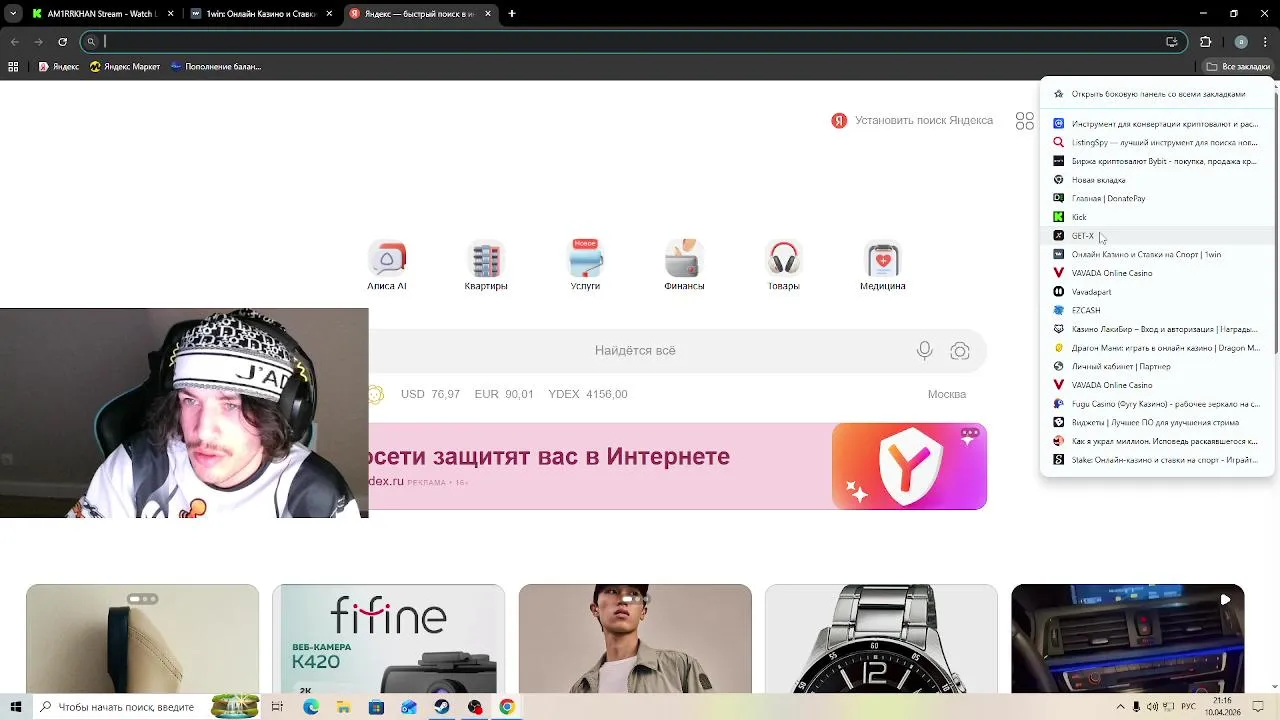Open Steam from the taskbar

441,707
